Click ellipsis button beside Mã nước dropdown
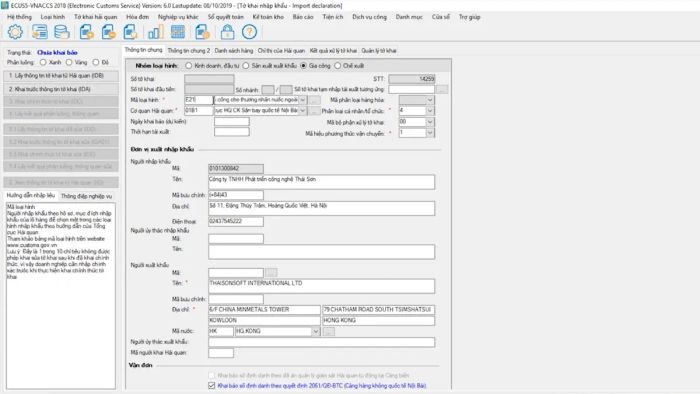This screenshot has width=700, height=394. point(329,332)
